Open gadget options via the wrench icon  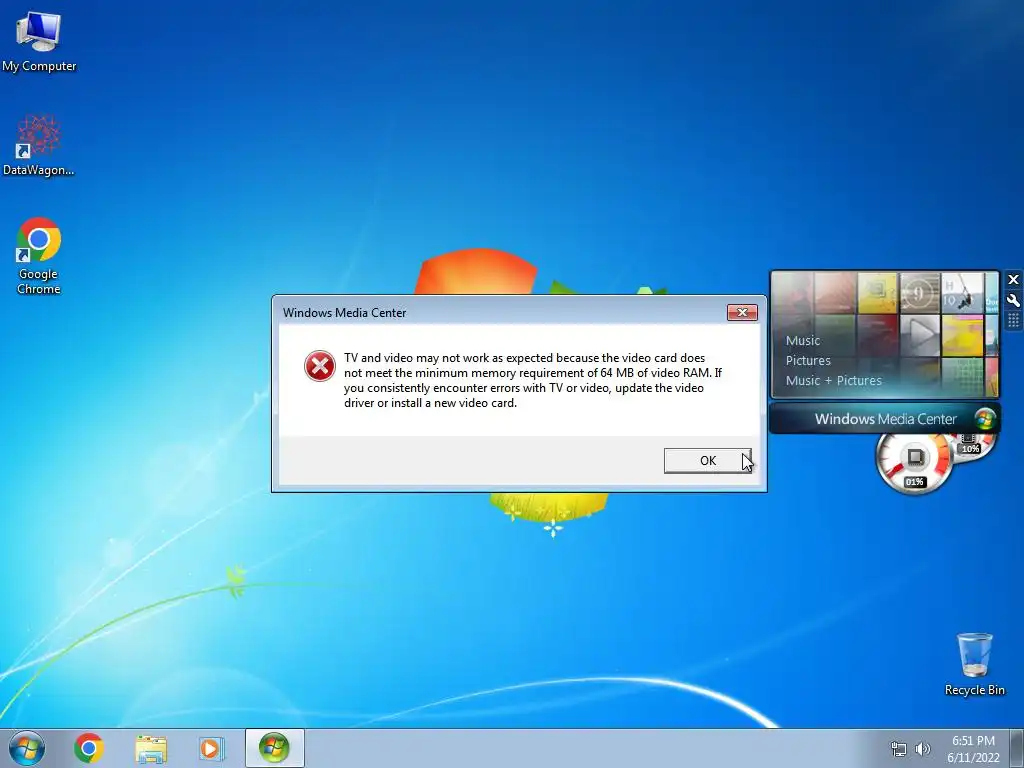[x=1014, y=300]
